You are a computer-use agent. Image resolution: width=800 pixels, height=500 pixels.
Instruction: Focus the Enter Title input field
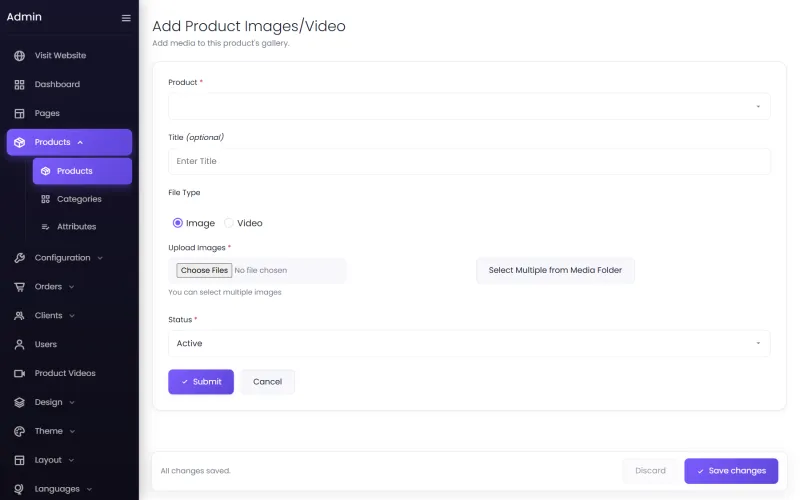point(469,161)
